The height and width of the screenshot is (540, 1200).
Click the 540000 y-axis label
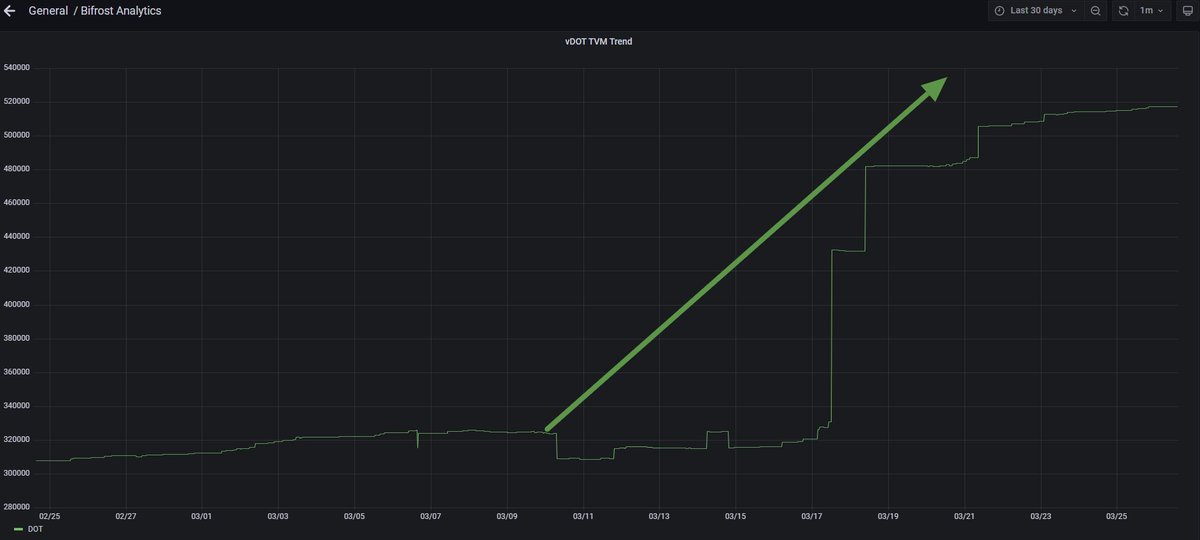tap(18, 68)
